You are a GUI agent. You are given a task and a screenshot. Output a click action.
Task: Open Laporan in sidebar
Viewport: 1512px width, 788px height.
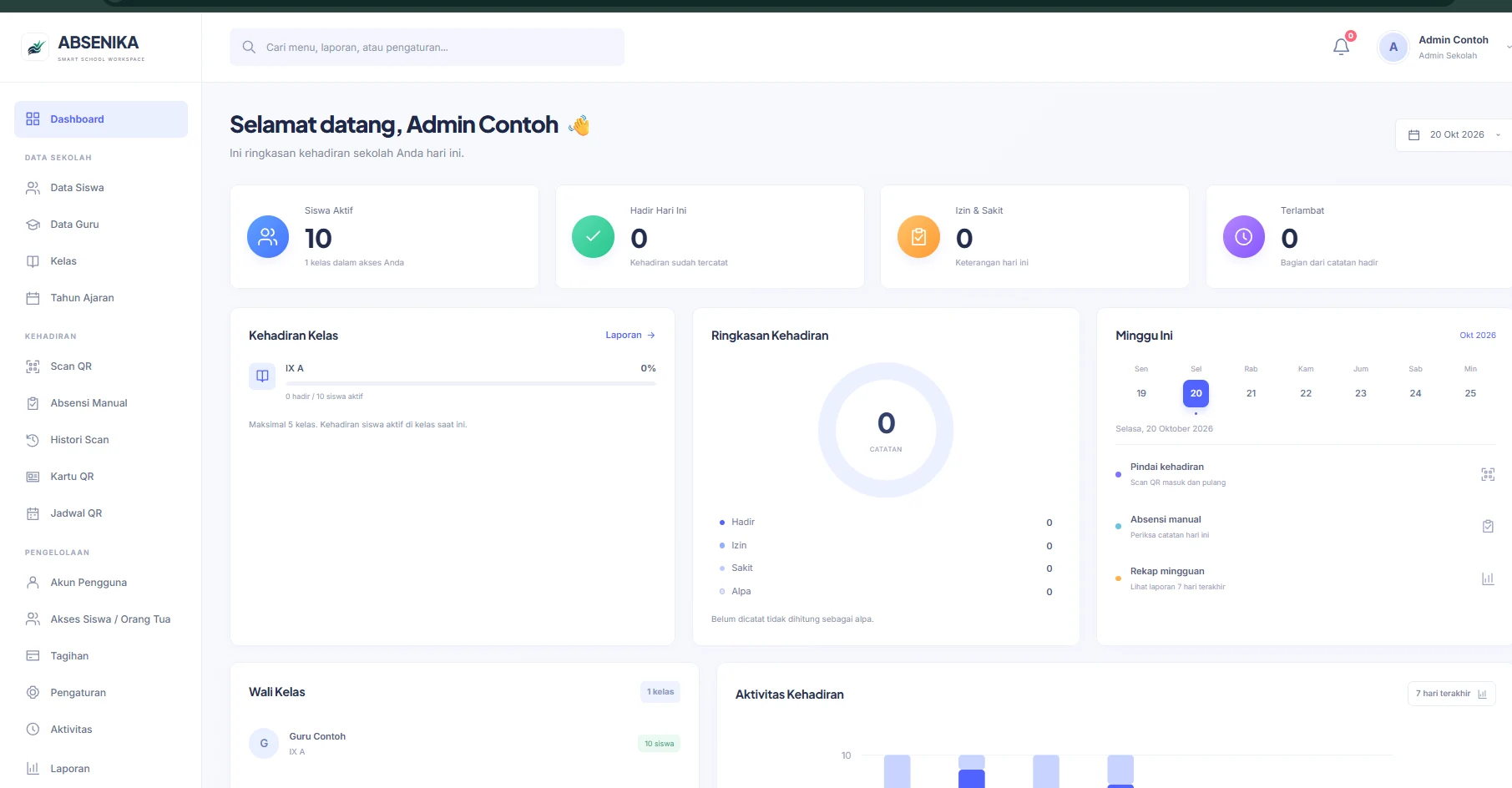point(101,769)
